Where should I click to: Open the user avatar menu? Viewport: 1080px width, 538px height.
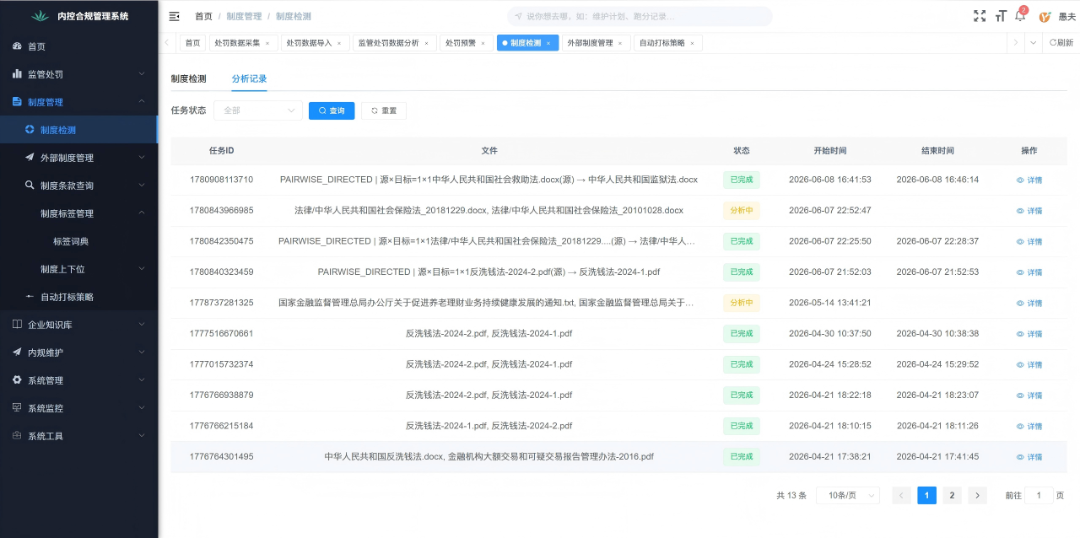(x=1045, y=17)
